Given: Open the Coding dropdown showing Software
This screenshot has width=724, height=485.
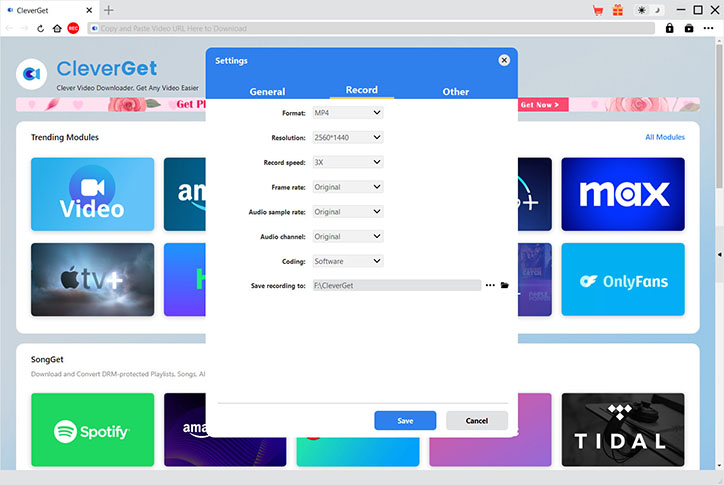Looking at the screenshot, I should point(348,261).
